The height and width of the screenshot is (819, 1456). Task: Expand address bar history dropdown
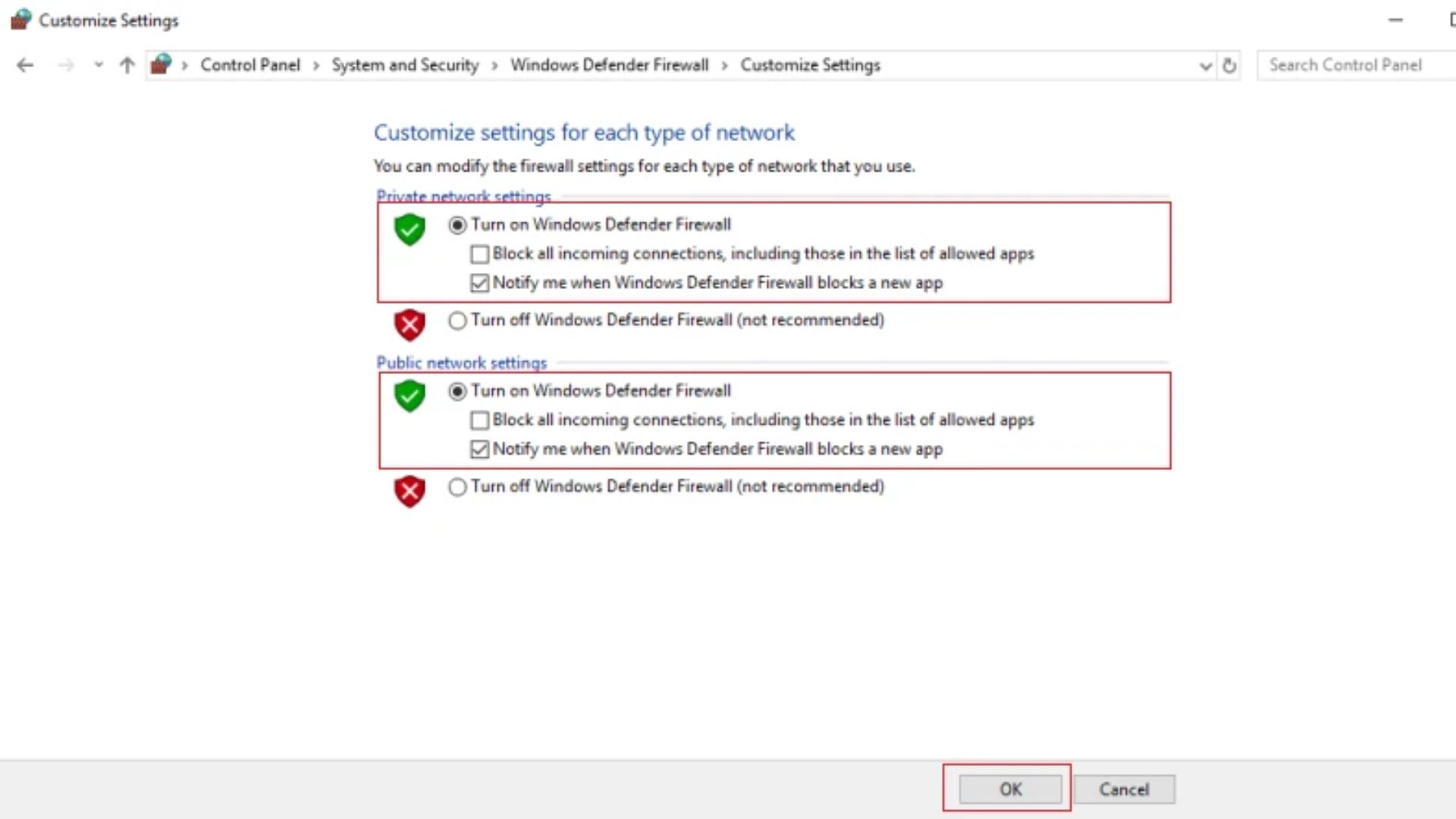click(x=1206, y=66)
